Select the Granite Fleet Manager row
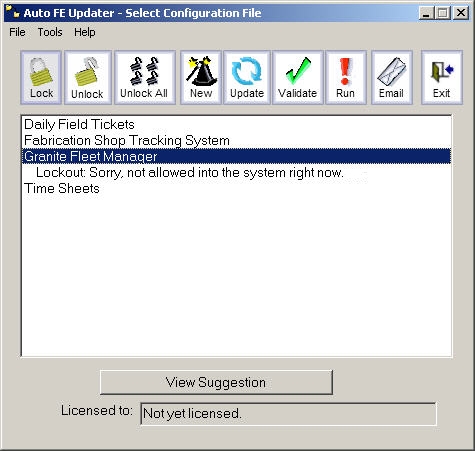 [x=236, y=156]
